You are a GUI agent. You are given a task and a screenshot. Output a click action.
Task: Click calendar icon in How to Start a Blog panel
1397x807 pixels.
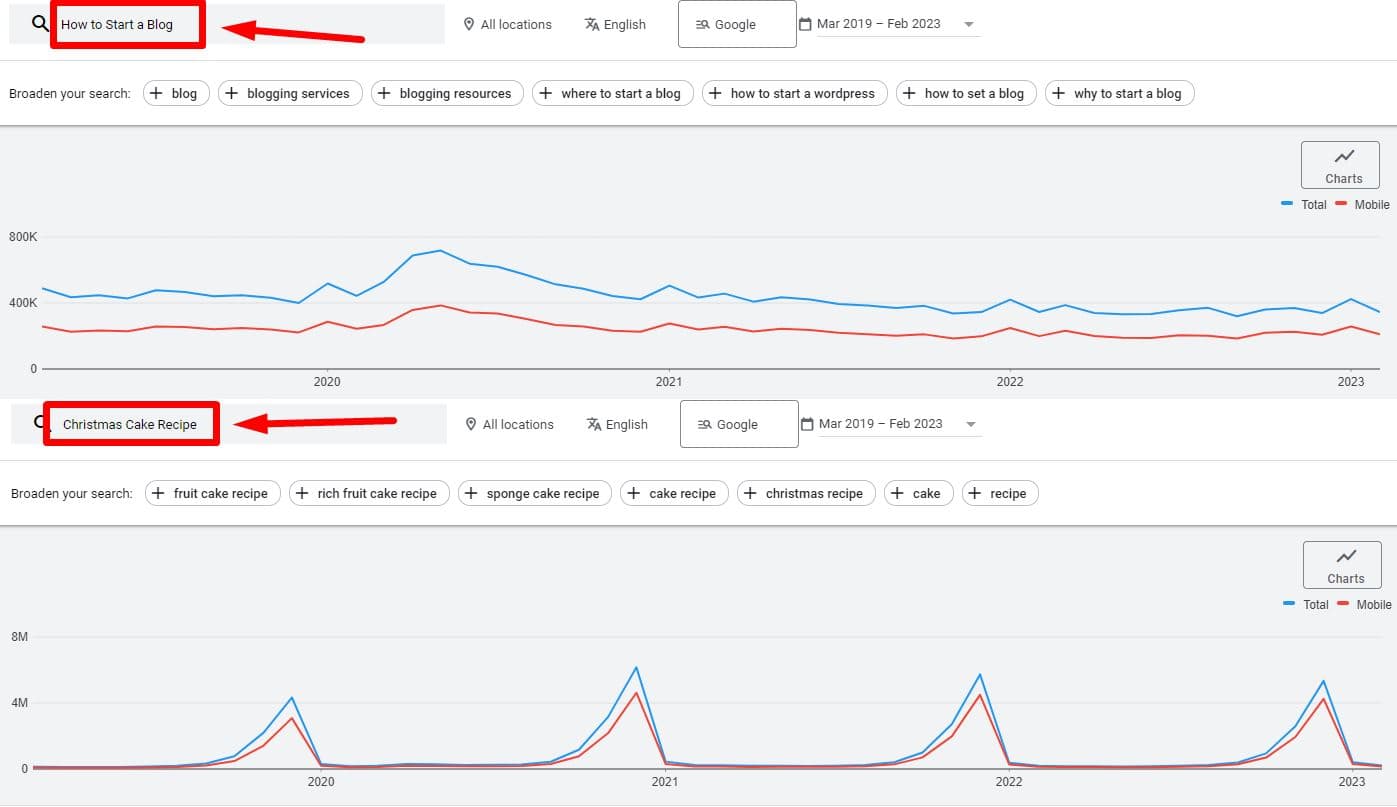pyautogui.click(x=805, y=24)
